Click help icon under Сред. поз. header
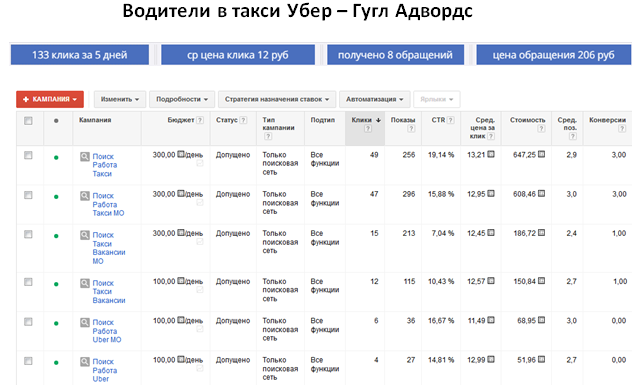 click(x=573, y=136)
